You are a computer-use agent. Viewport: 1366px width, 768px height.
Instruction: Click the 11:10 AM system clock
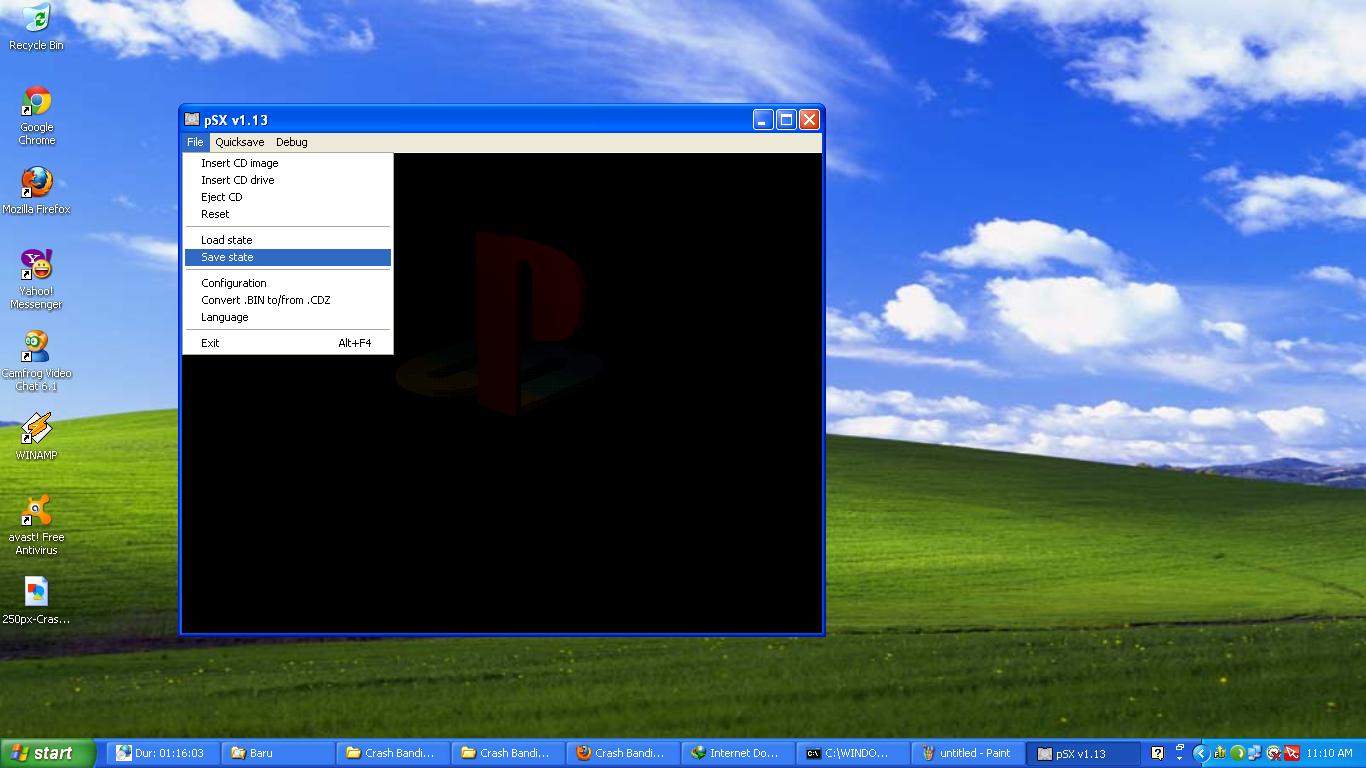click(1329, 753)
